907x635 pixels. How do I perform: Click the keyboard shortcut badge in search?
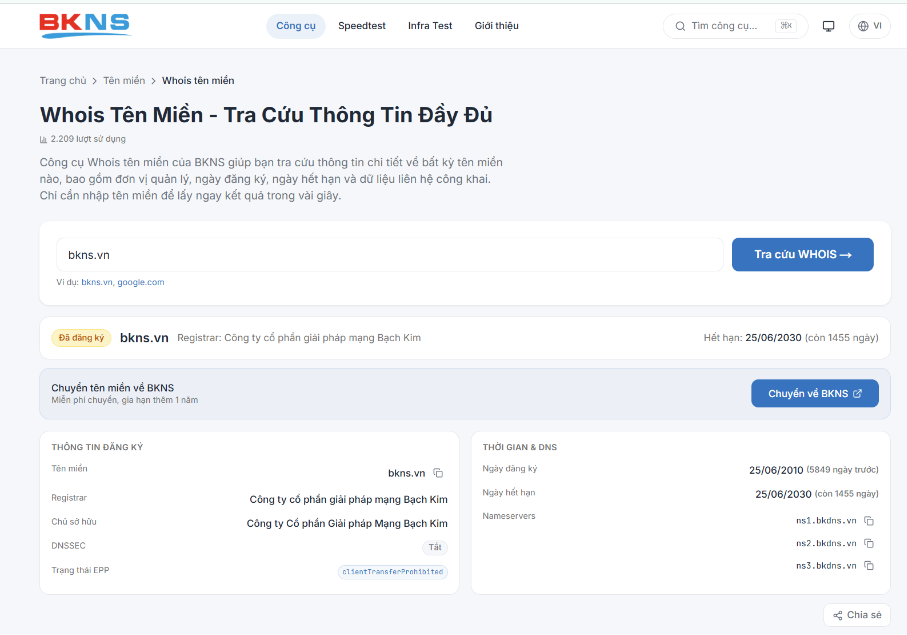pyautogui.click(x=786, y=25)
